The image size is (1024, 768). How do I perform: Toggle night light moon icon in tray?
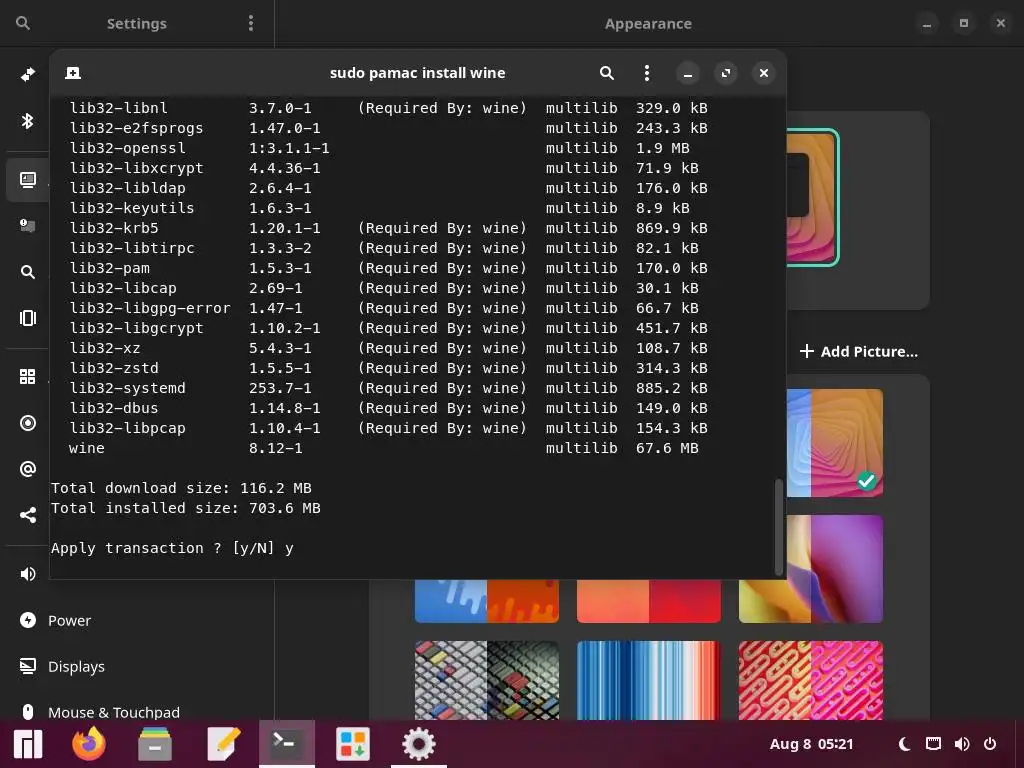tap(904, 744)
